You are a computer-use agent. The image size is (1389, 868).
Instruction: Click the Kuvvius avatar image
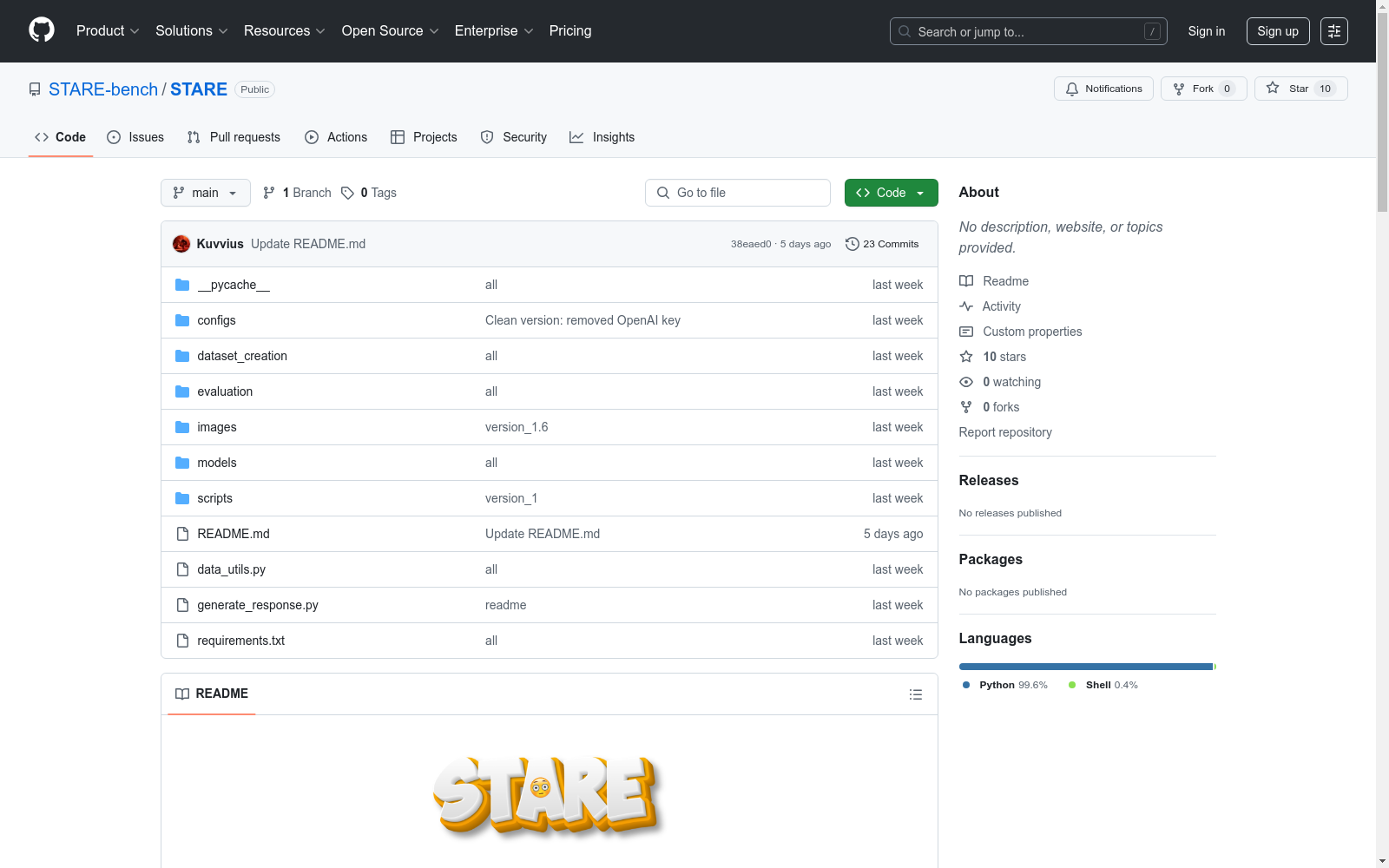click(x=181, y=244)
